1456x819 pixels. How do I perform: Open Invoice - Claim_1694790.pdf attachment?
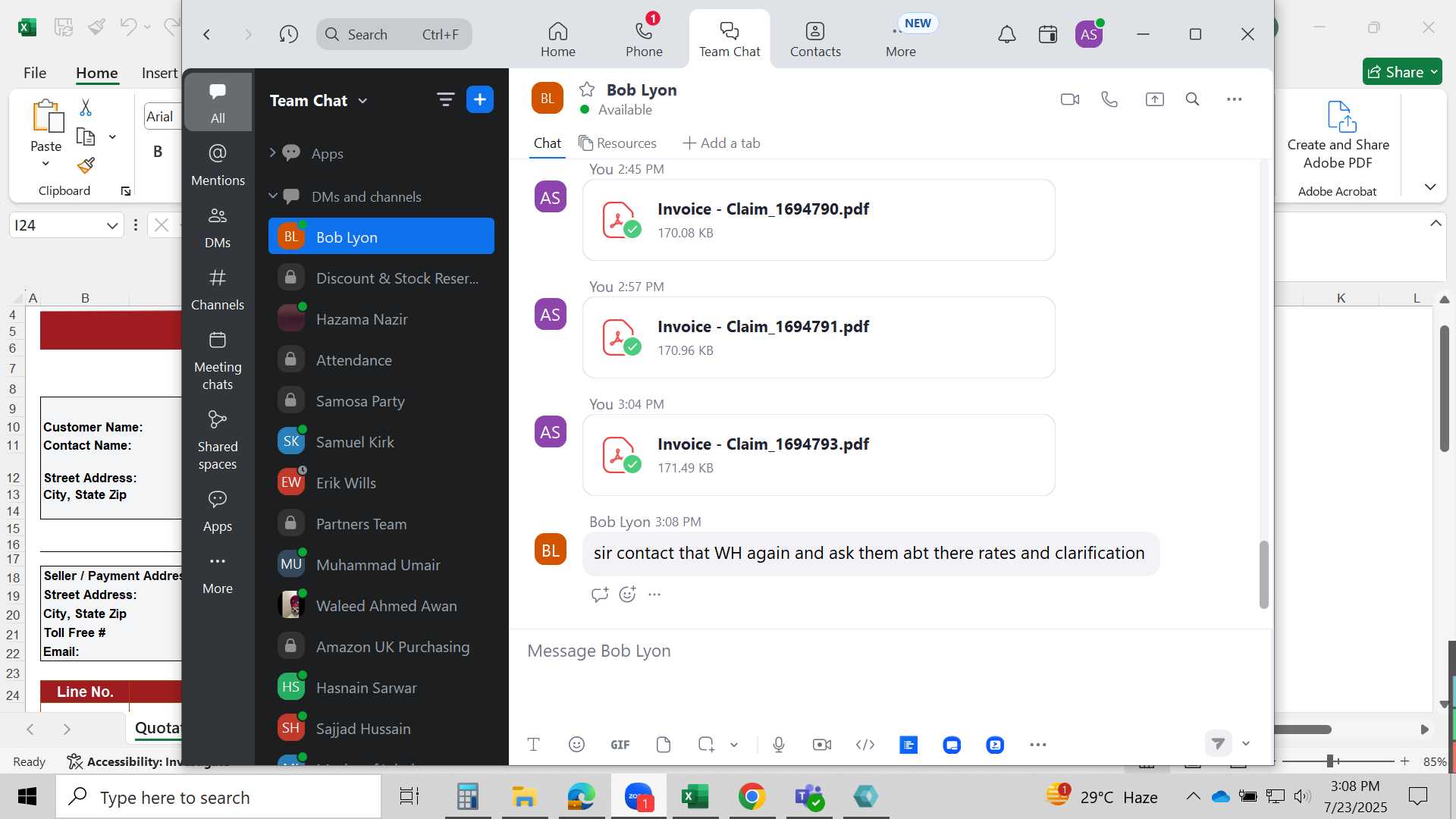click(819, 220)
